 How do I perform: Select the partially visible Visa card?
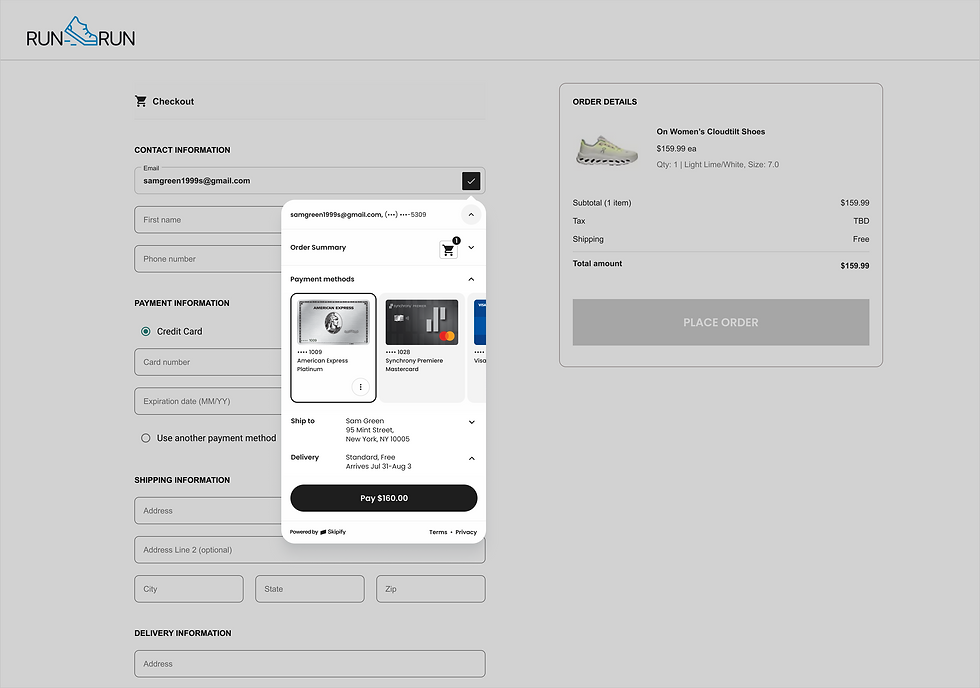pos(478,347)
